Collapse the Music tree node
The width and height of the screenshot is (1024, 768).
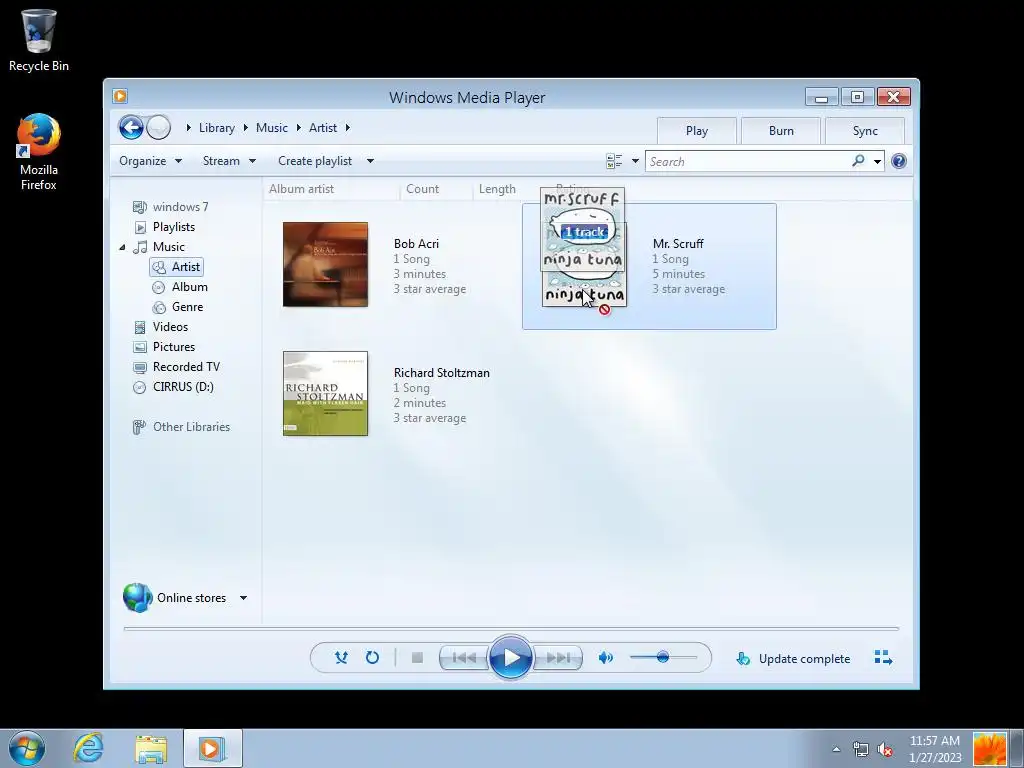(x=122, y=247)
